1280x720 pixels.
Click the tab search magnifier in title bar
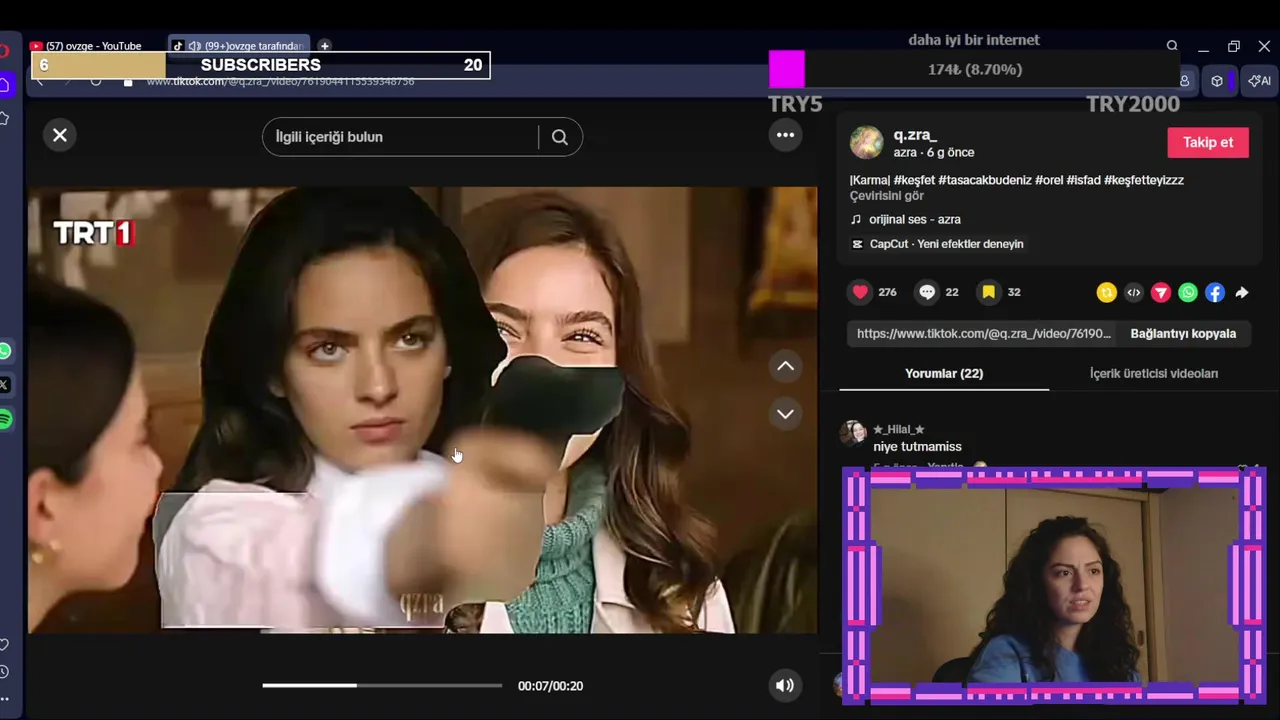point(1172,46)
